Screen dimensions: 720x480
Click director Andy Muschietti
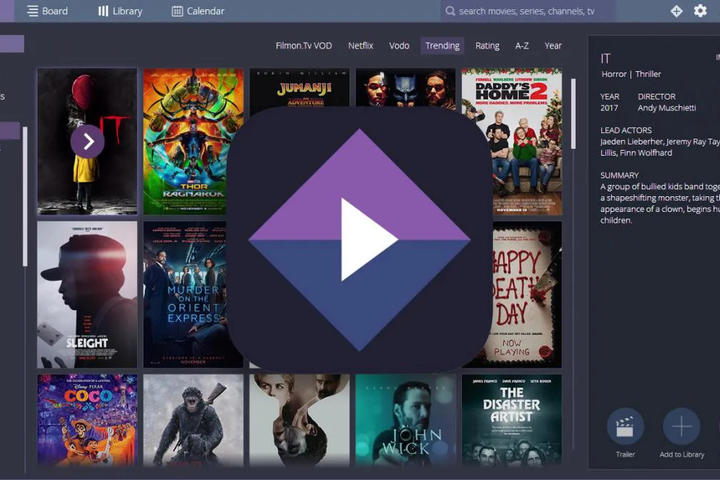click(x=666, y=108)
